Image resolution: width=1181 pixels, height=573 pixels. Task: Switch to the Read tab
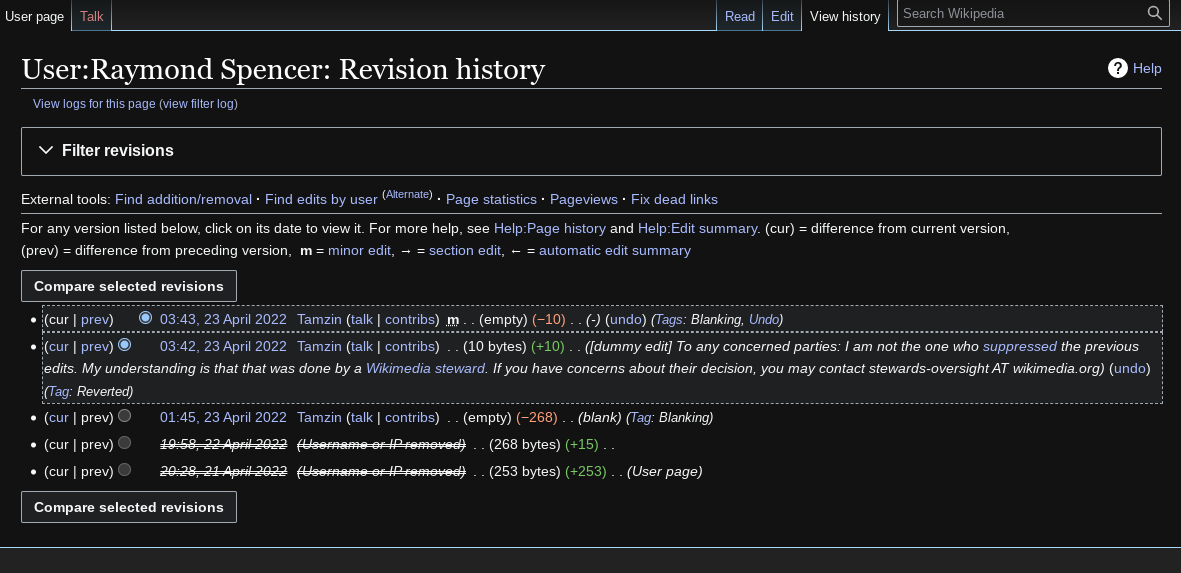pyautogui.click(x=740, y=16)
